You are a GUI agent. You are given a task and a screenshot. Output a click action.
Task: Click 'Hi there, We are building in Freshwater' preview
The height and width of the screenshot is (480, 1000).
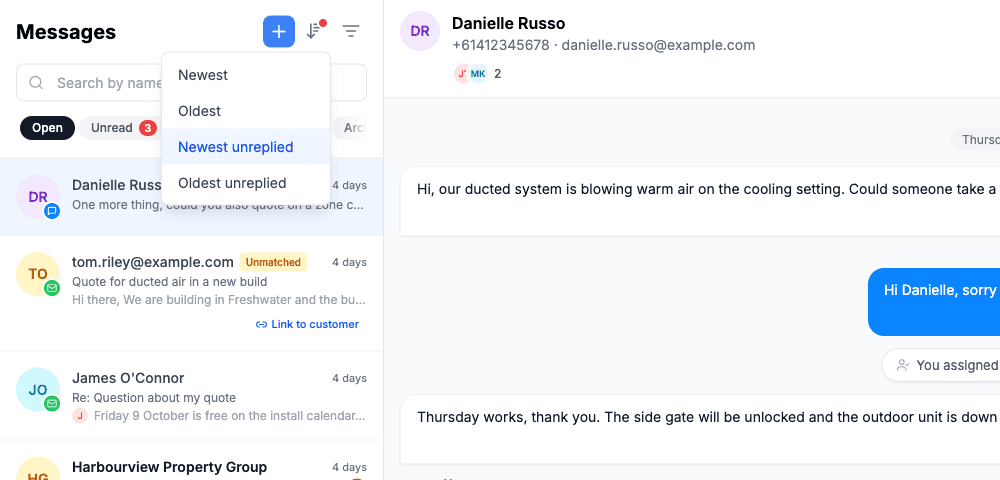point(219,300)
